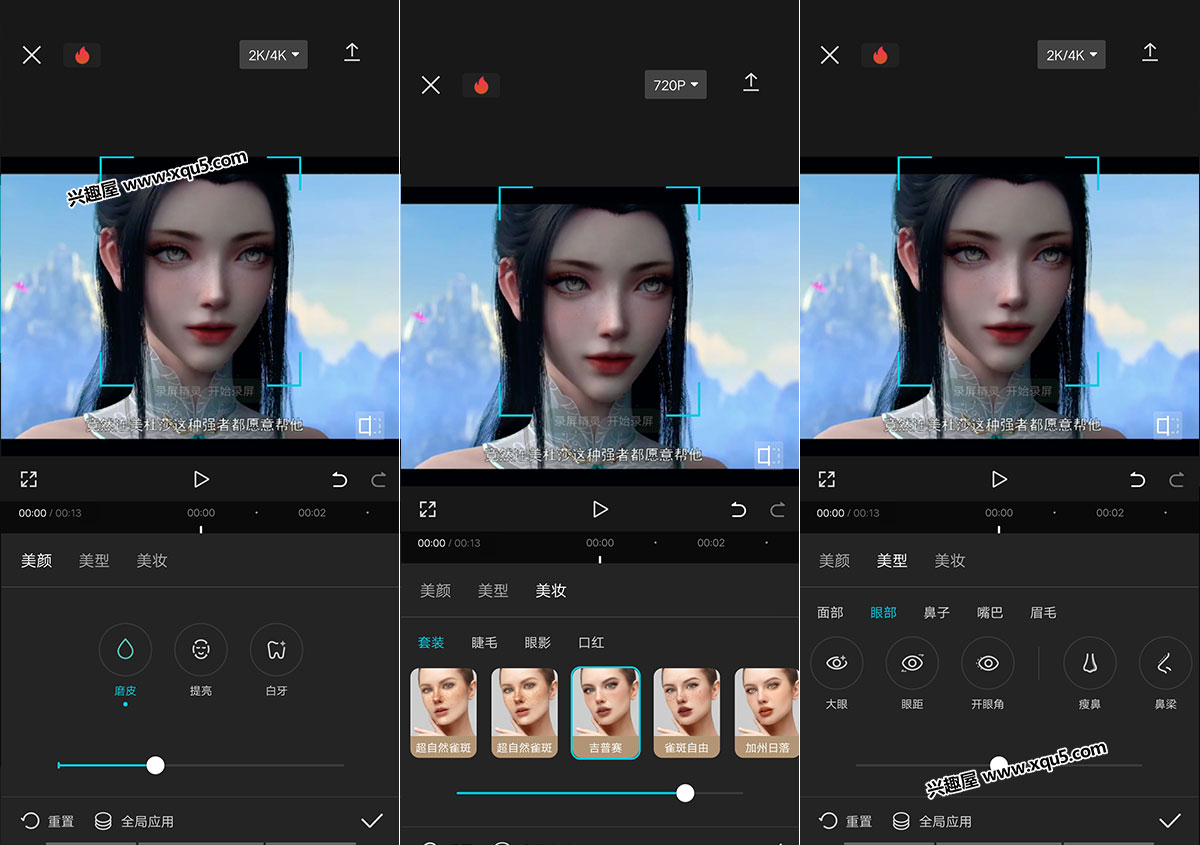The image size is (1200, 845).
Task: Select the 美妆 tab in the 眼部 screen
Action: pos(950,561)
